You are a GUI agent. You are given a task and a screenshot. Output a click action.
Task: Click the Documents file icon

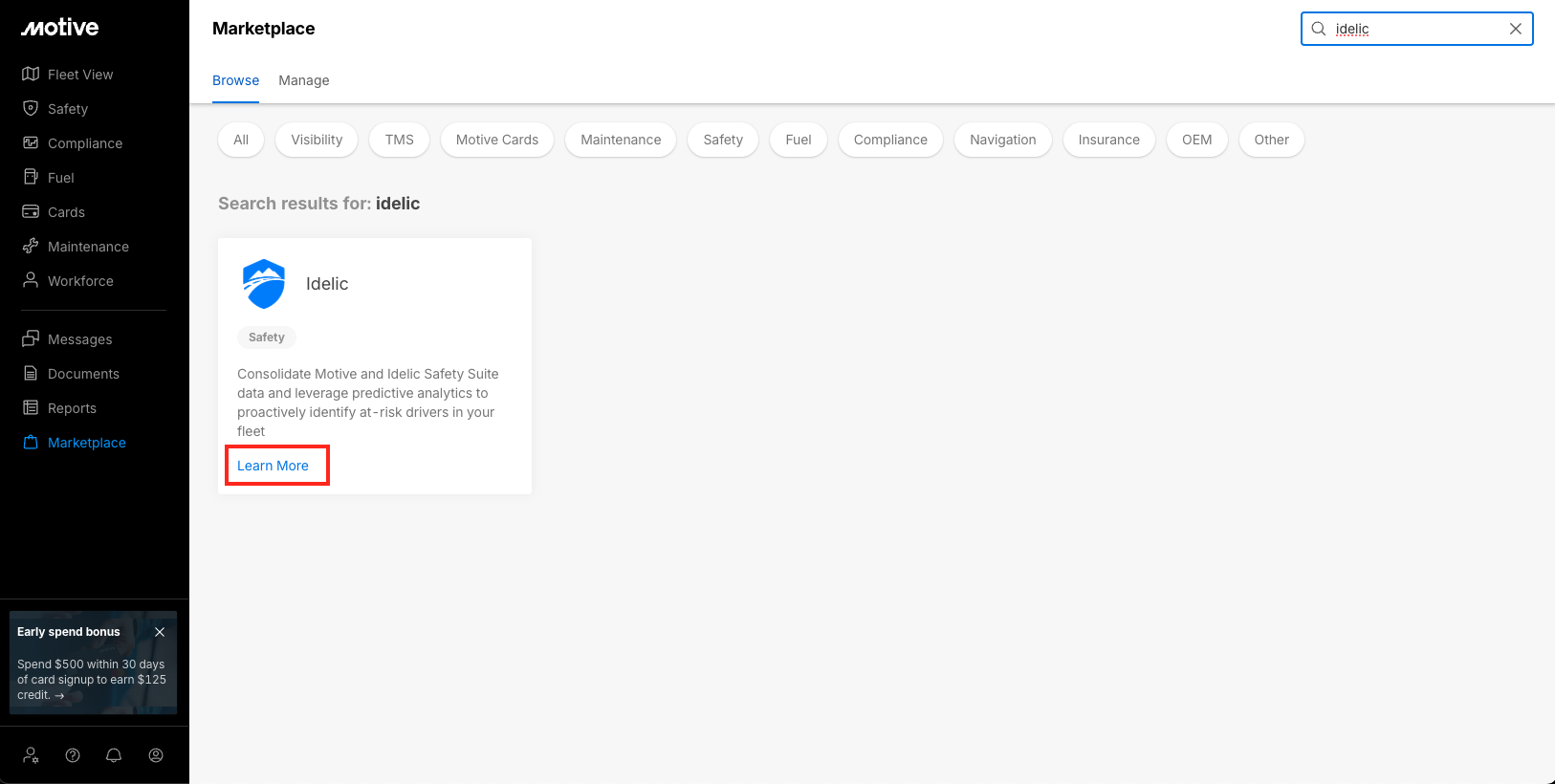31,373
